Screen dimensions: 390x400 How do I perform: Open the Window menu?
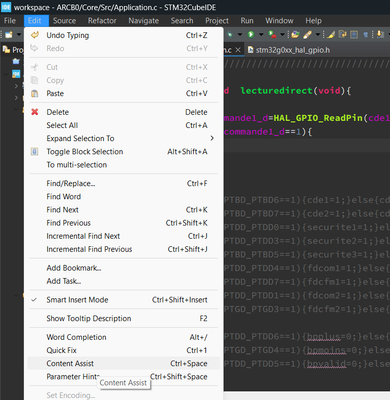[279, 21]
